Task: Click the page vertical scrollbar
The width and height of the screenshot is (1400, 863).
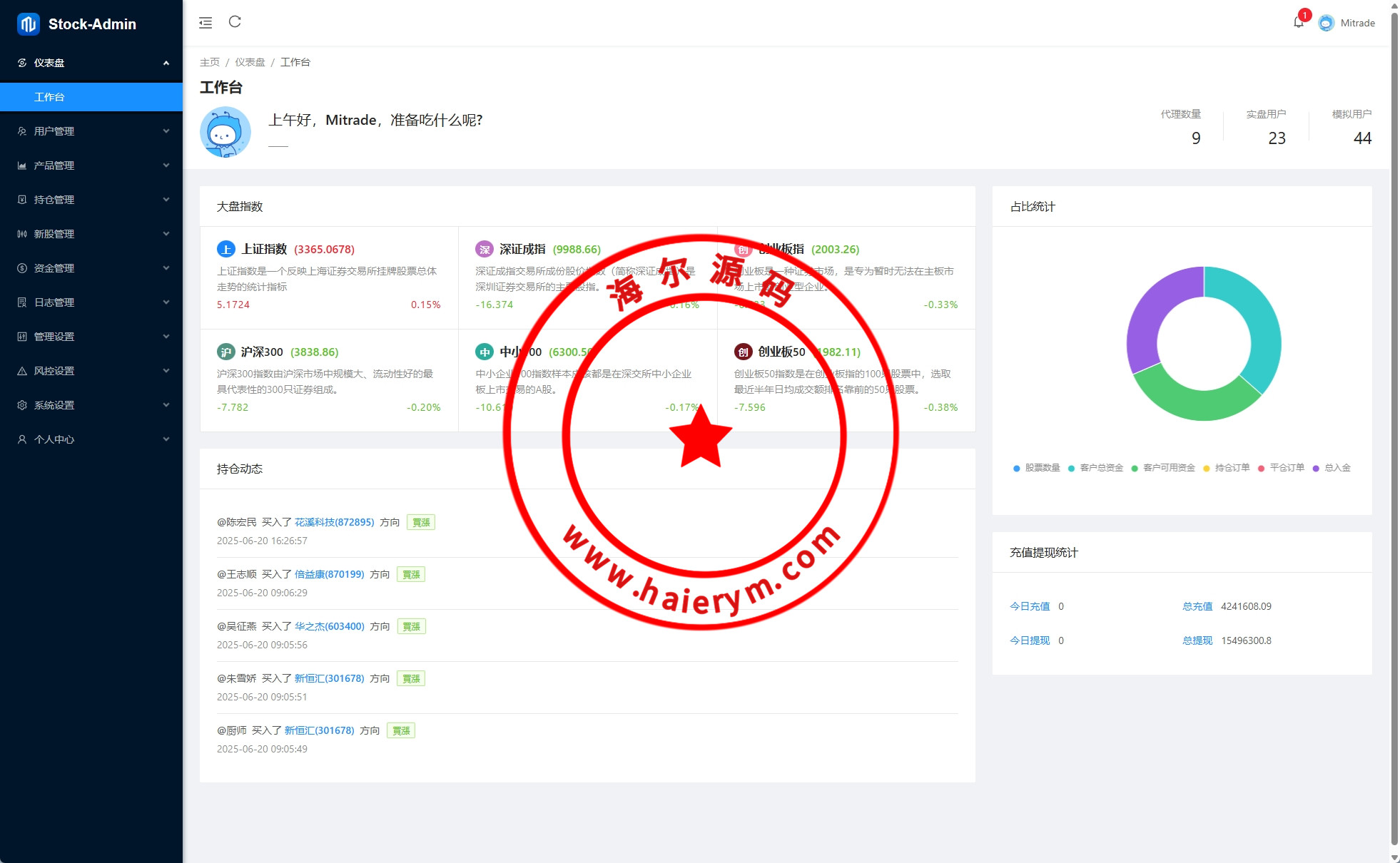Action: [1394, 428]
